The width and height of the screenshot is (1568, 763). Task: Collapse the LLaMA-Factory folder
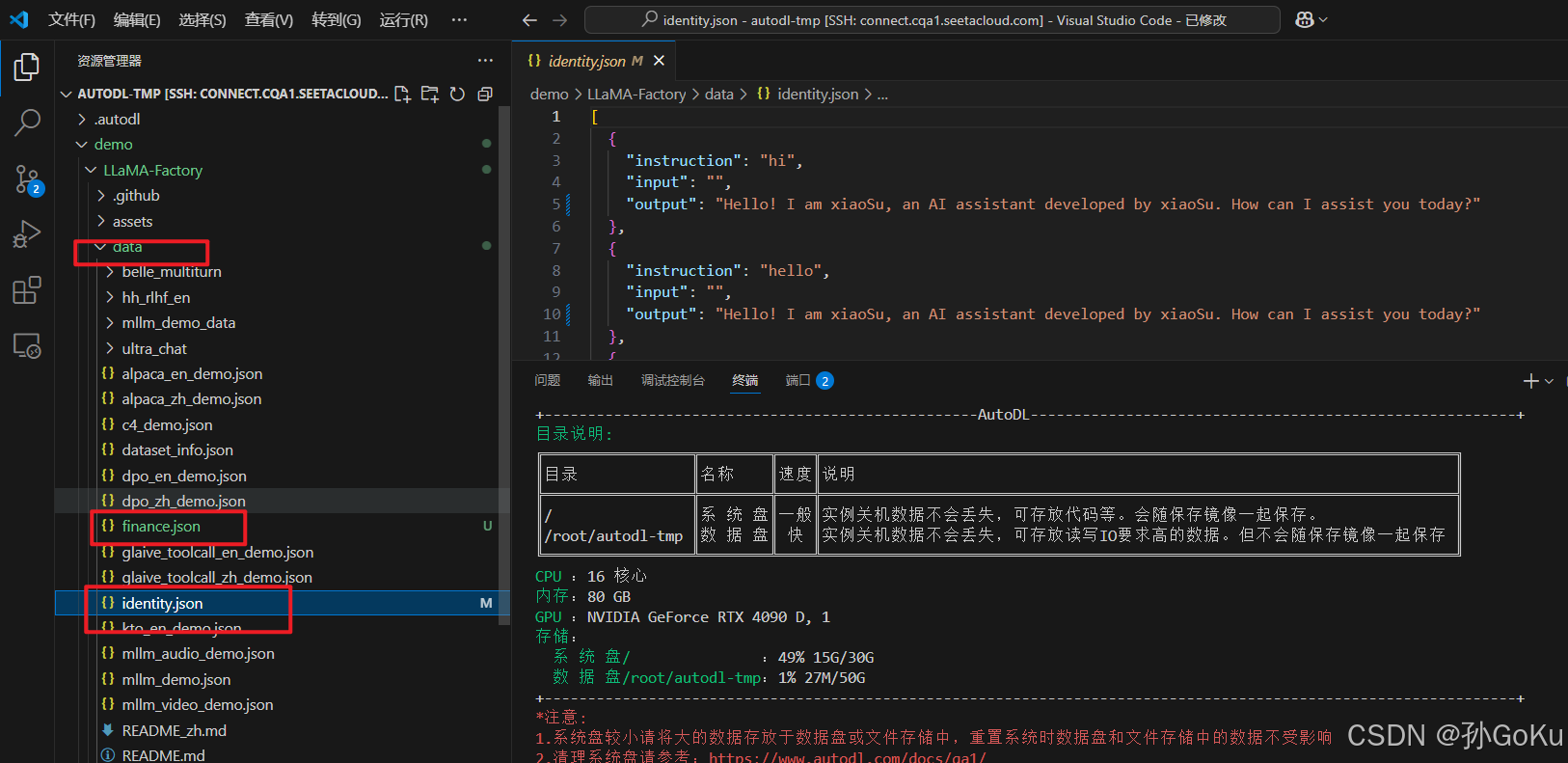tap(152, 170)
